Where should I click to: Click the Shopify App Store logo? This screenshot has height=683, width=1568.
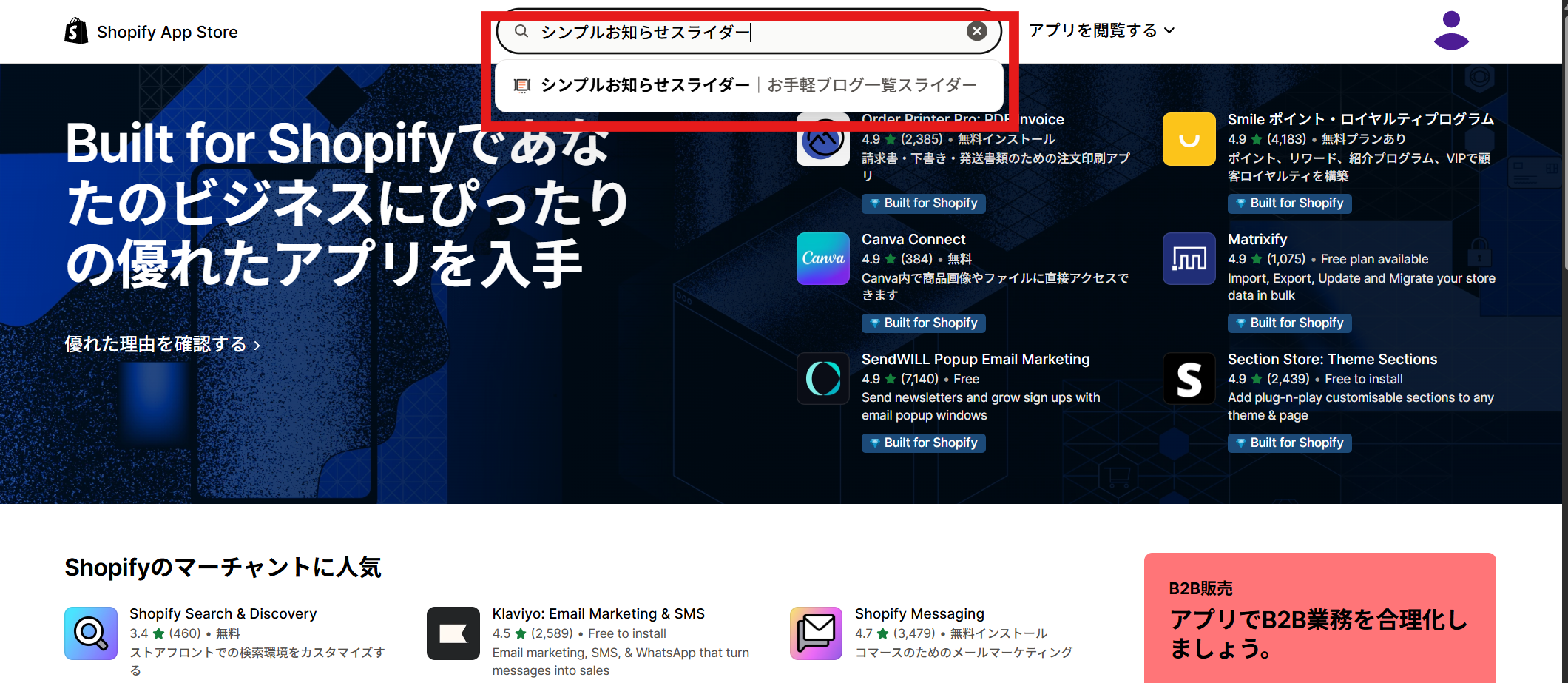coord(151,32)
